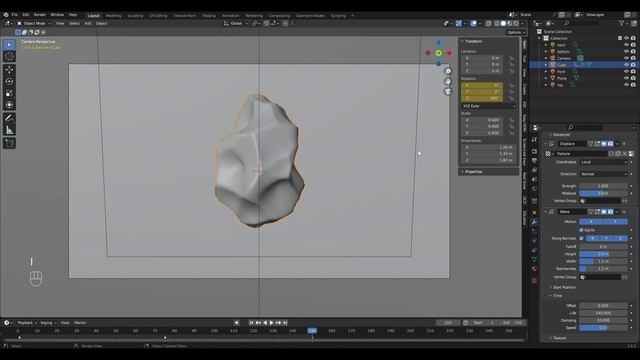Select the Scale tool
Image resolution: width=640 pixels, height=360 pixels.
[x=9, y=93]
